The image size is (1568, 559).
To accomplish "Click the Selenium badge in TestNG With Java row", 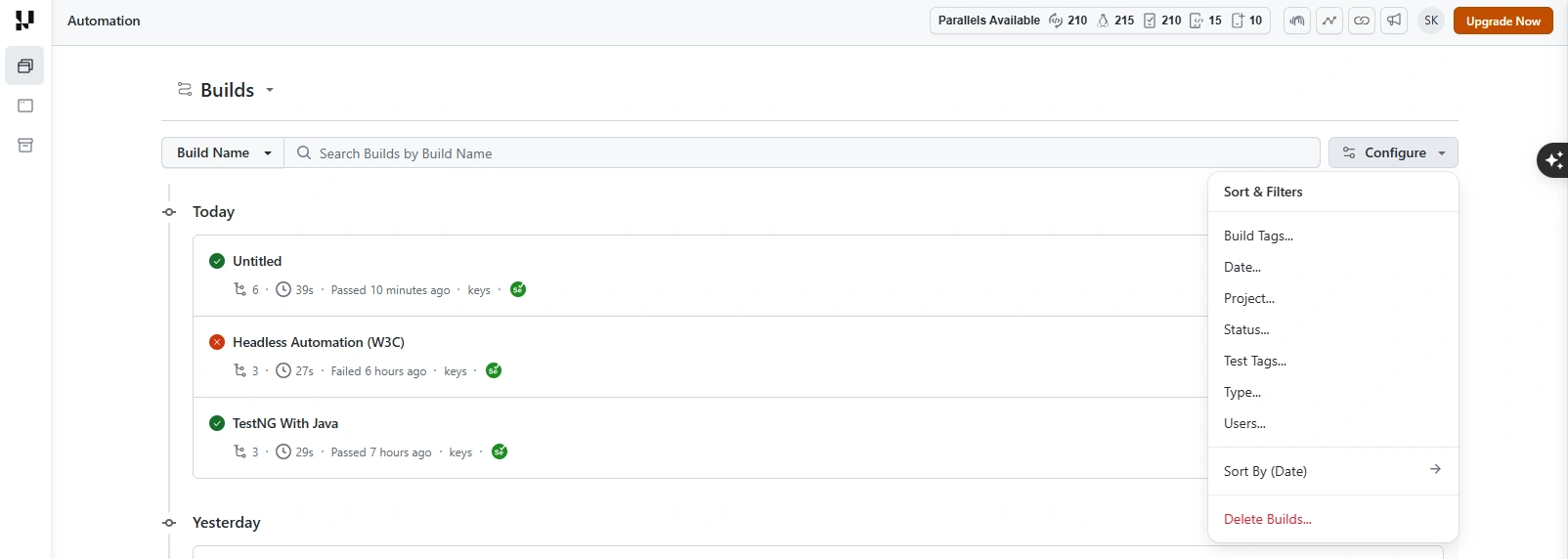I will [x=500, y=451].
